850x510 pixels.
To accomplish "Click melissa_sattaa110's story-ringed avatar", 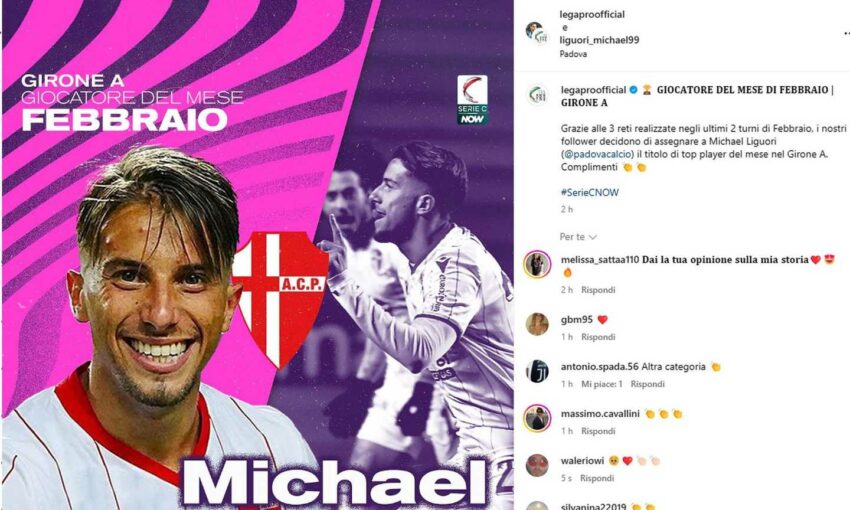I will tap(537, 264).
